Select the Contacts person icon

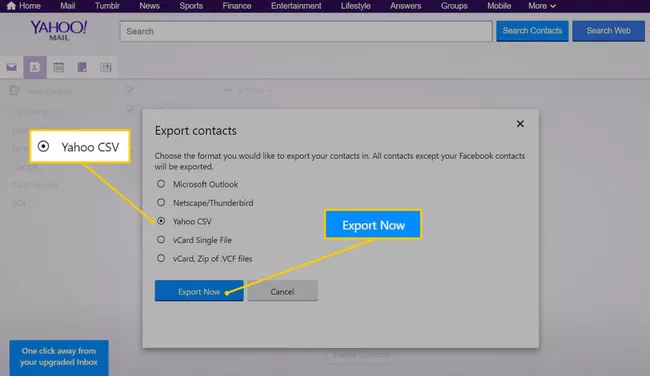(35, 67)
